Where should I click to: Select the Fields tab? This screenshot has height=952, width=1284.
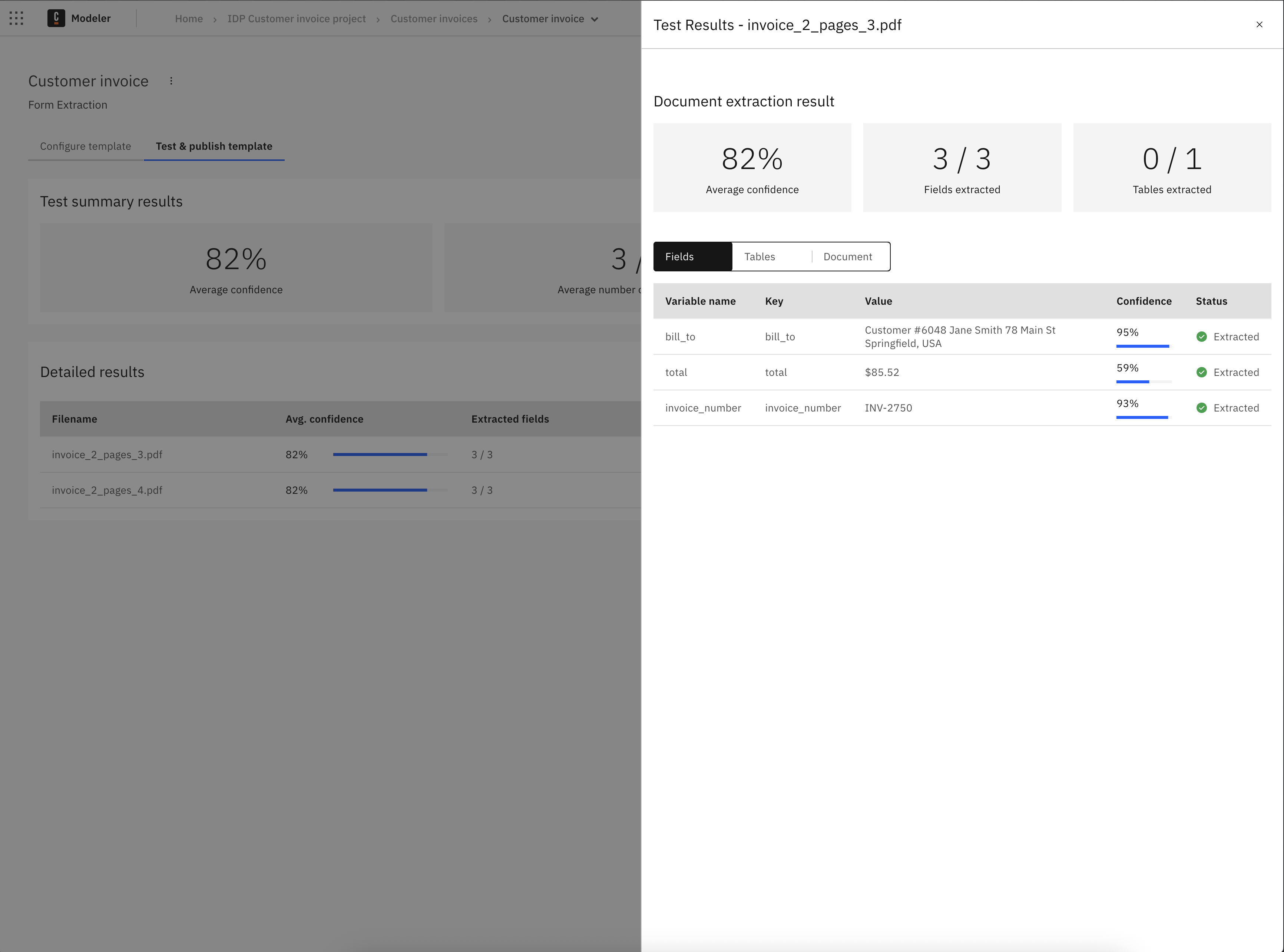(x=692, y=257)
